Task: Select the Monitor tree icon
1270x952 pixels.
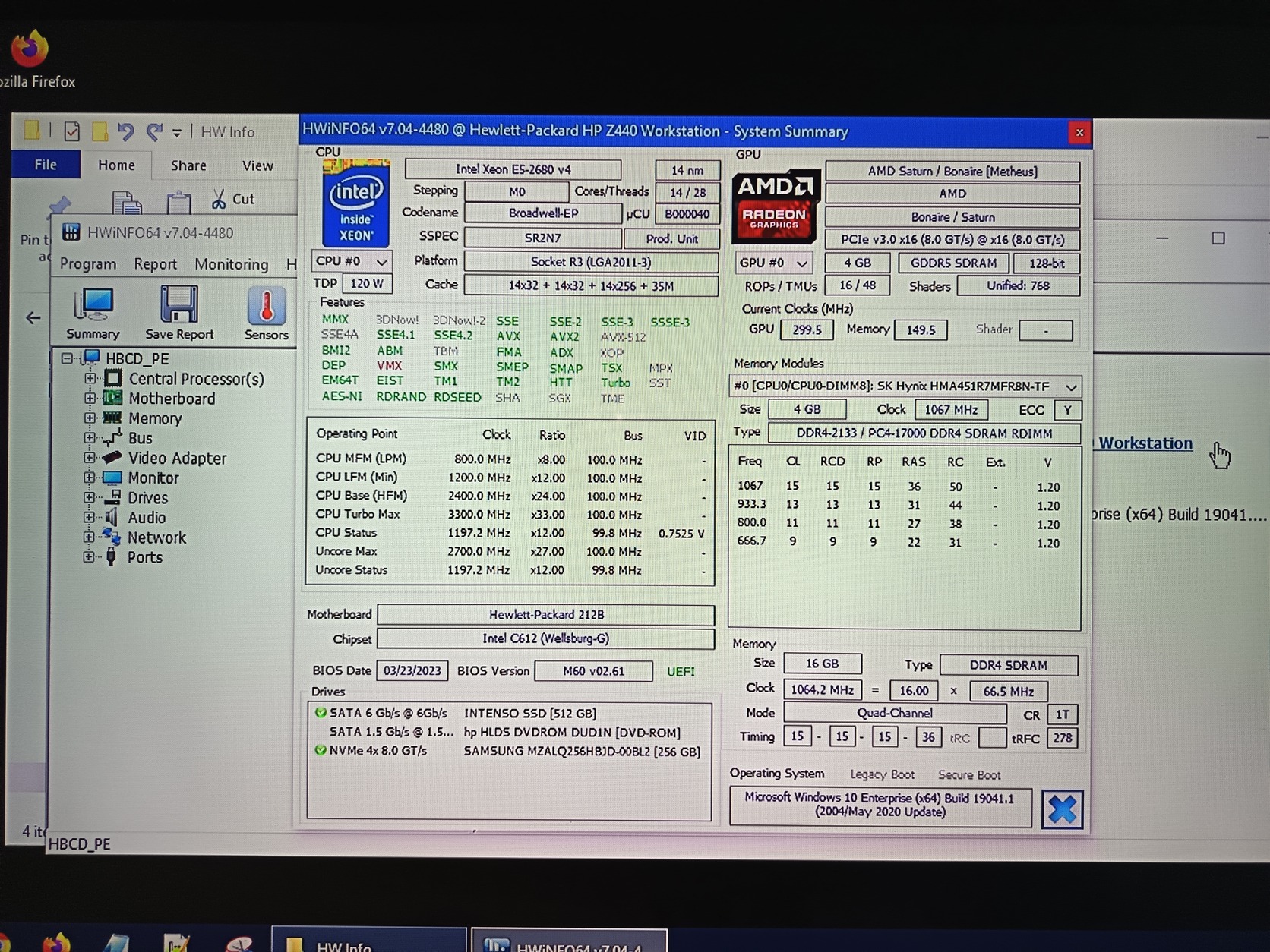Action: [x=112, y=478]
